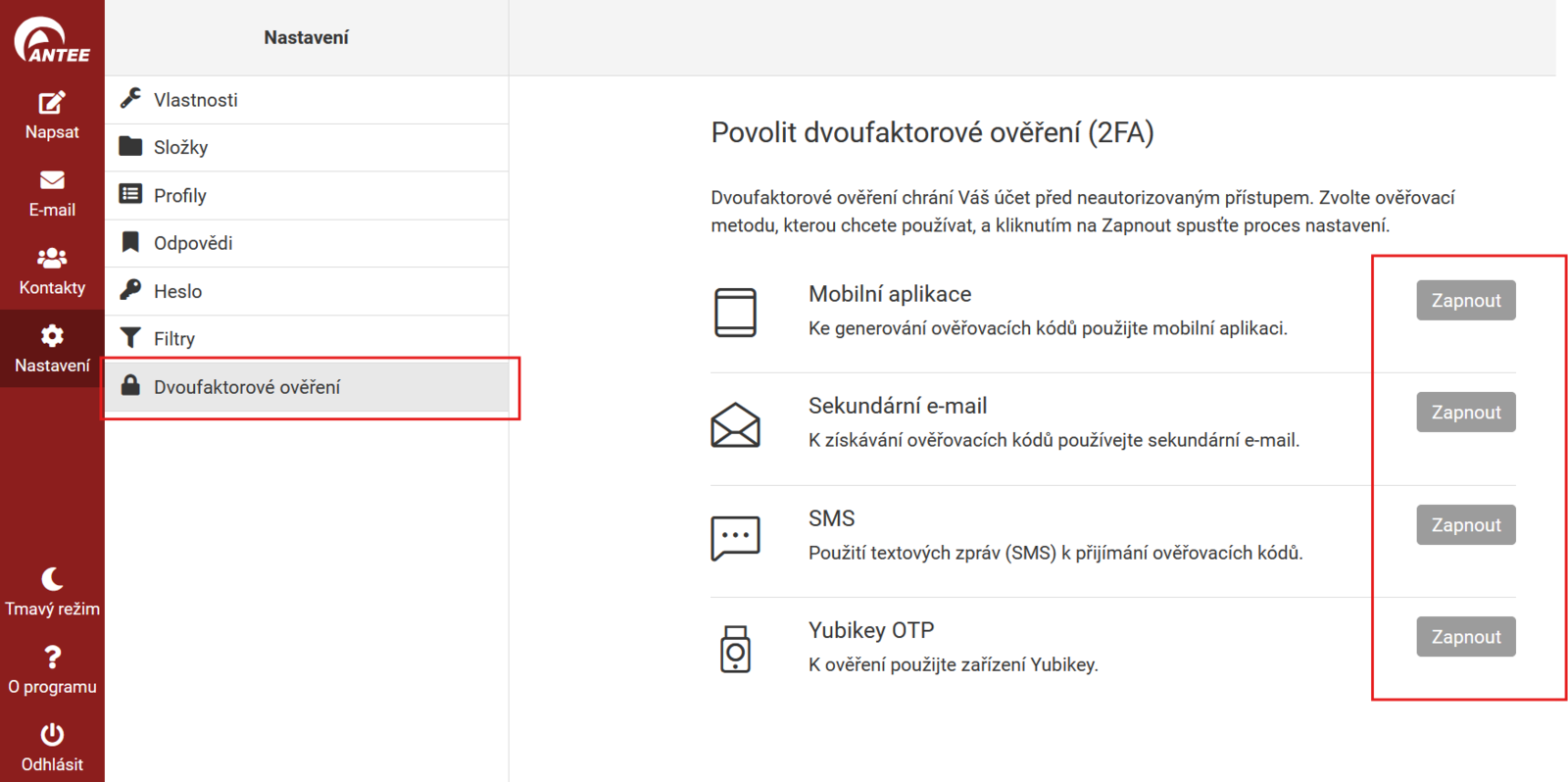Image resolution: width=1568 pixels, height=782 pixels.
Task: Open the E-mail envelope icon
Action: click(x=52, y=180)
